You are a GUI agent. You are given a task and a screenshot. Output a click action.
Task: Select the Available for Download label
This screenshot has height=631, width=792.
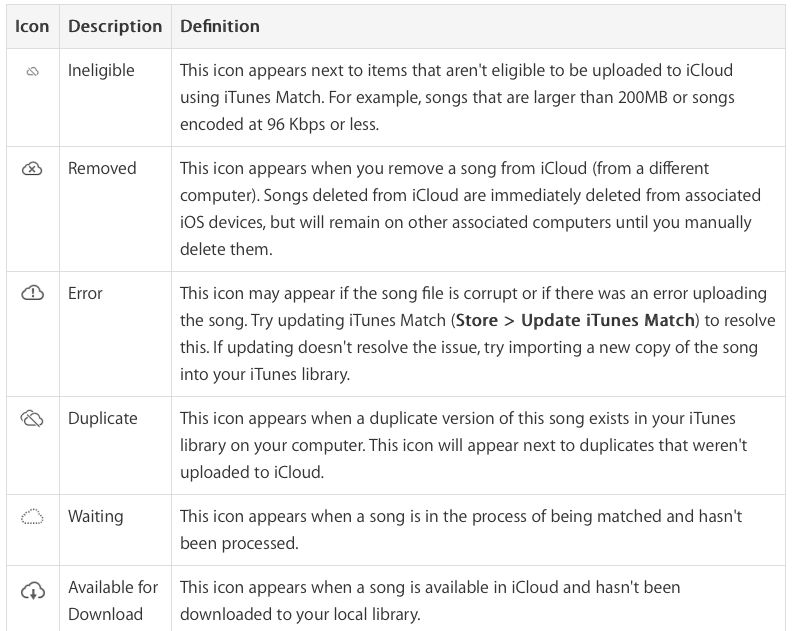[113, 601]
